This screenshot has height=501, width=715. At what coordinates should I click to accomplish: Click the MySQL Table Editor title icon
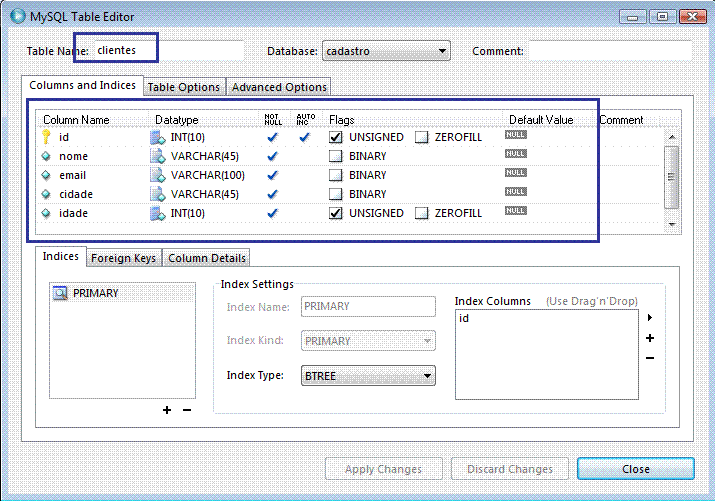pyautogui.click(x=18, y=16)
